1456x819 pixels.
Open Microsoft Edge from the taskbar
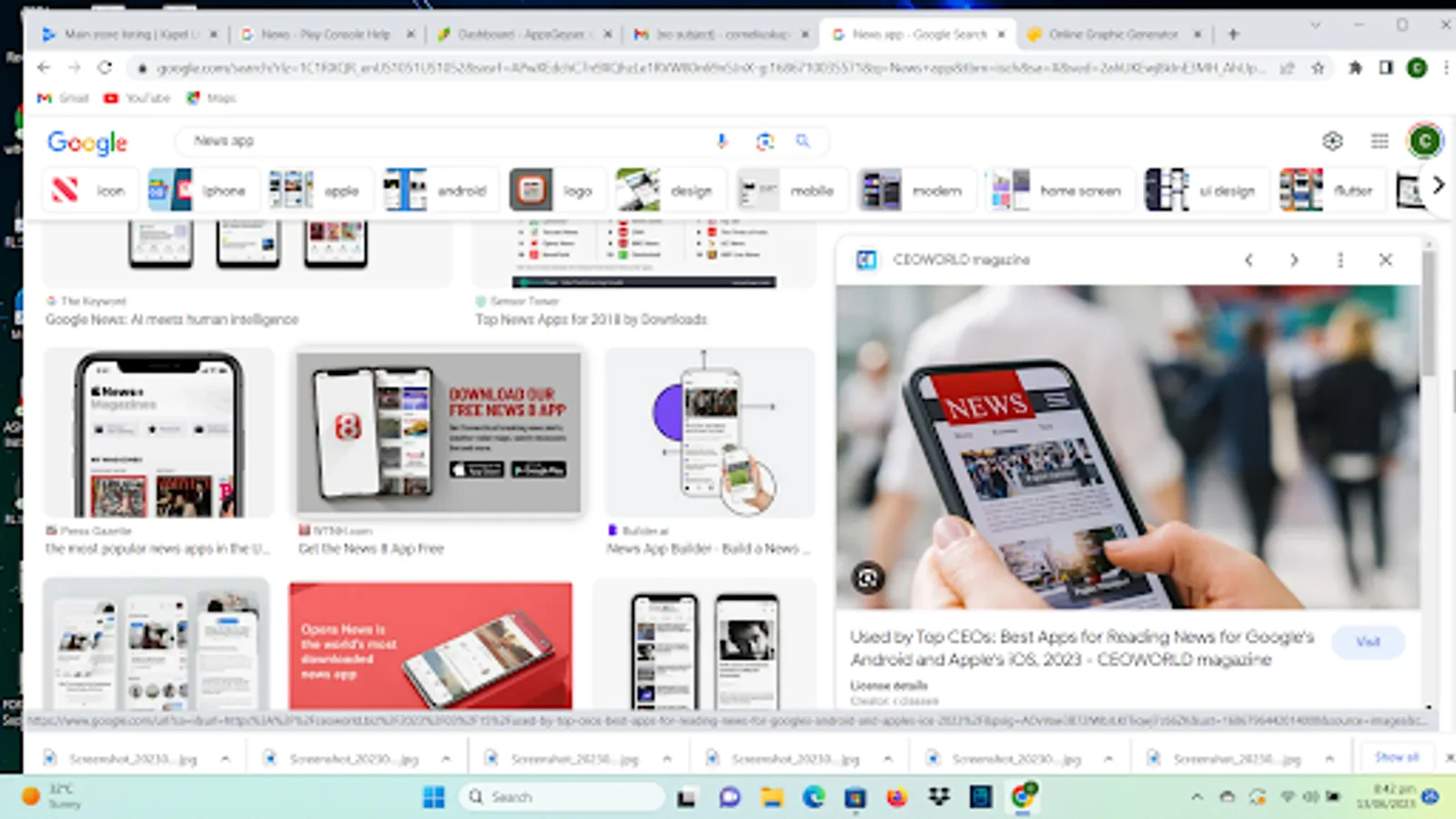coord(813,797)
